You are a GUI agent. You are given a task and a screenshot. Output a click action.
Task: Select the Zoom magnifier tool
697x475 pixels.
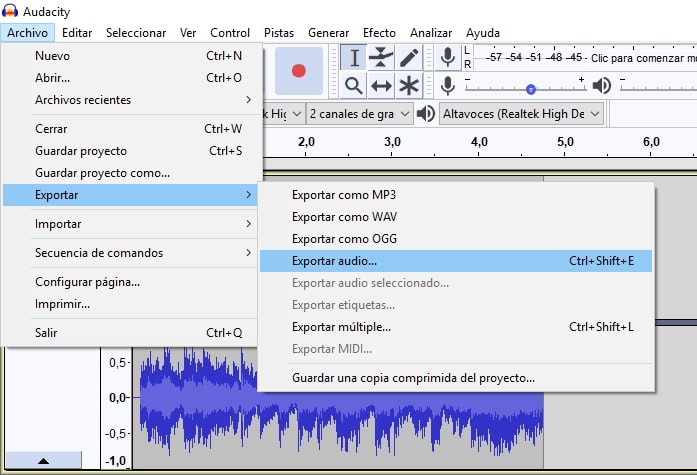354,85
